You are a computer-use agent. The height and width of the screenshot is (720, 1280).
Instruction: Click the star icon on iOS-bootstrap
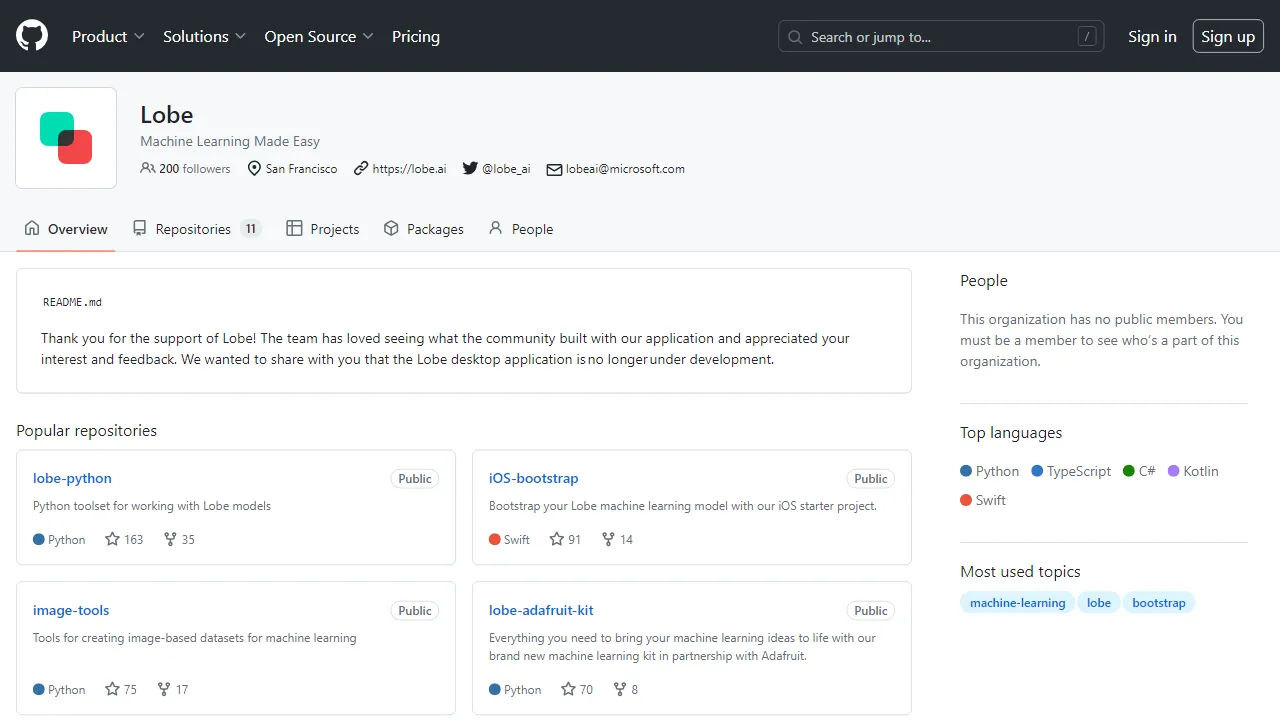[557, 539]
